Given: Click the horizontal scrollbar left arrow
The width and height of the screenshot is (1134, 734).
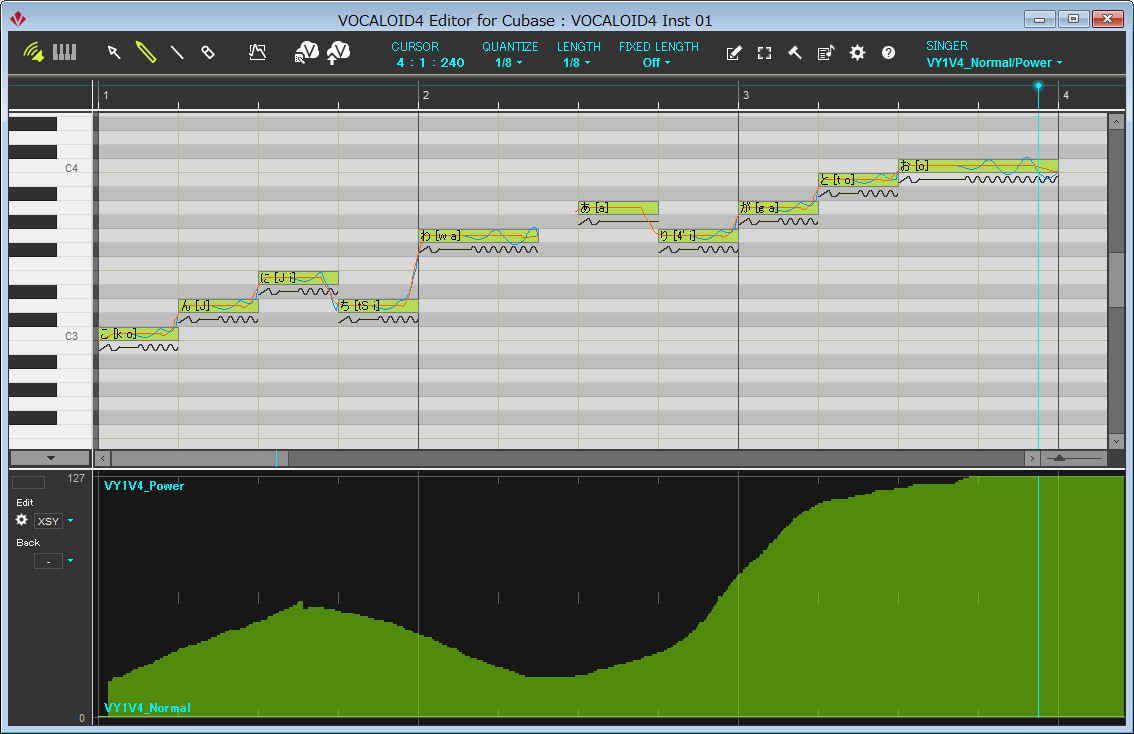Looking at the screenshot, I should [103, 458].
